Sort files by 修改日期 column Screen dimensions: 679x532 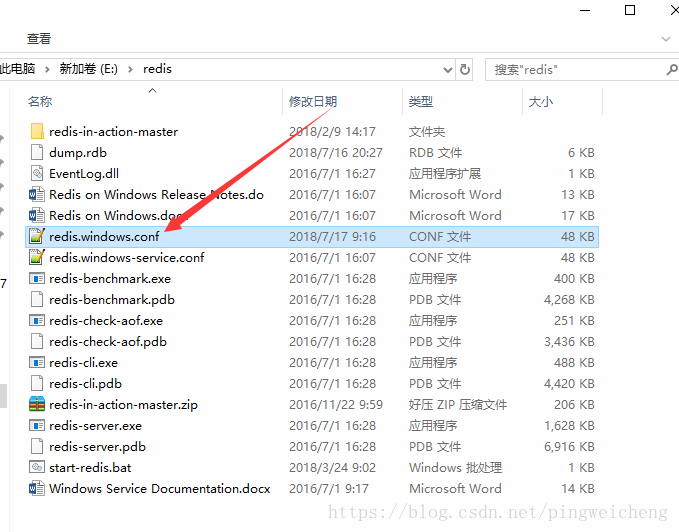click(313, 102)
